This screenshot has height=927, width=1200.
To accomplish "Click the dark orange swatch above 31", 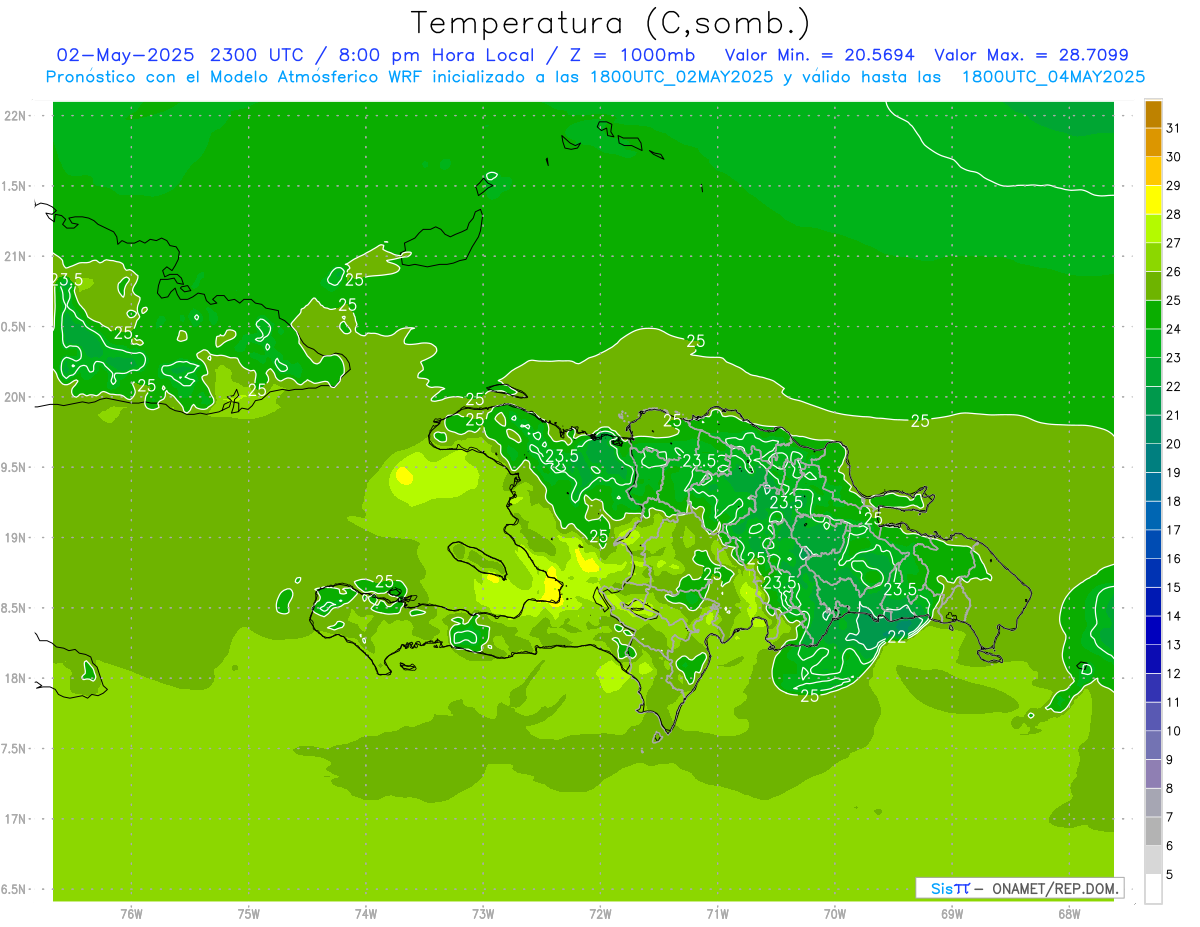I will click(1153, 114).
